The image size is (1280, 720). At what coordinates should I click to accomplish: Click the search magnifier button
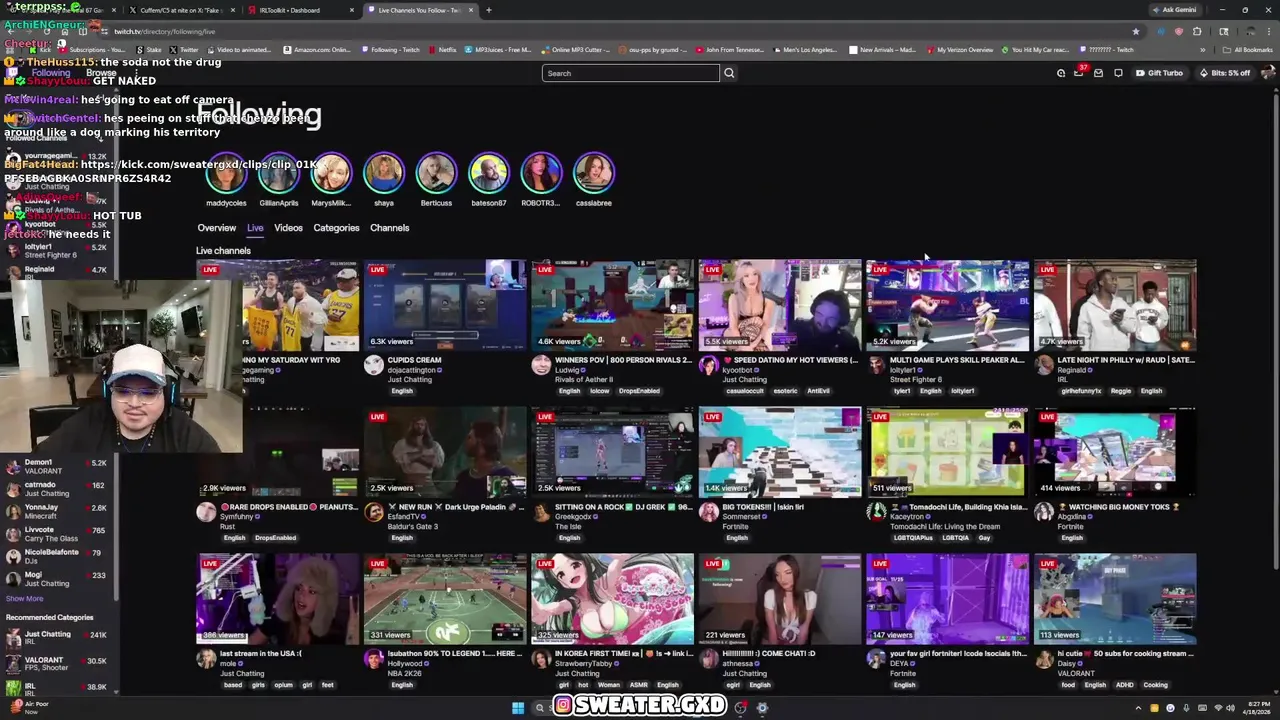[729, 73]
